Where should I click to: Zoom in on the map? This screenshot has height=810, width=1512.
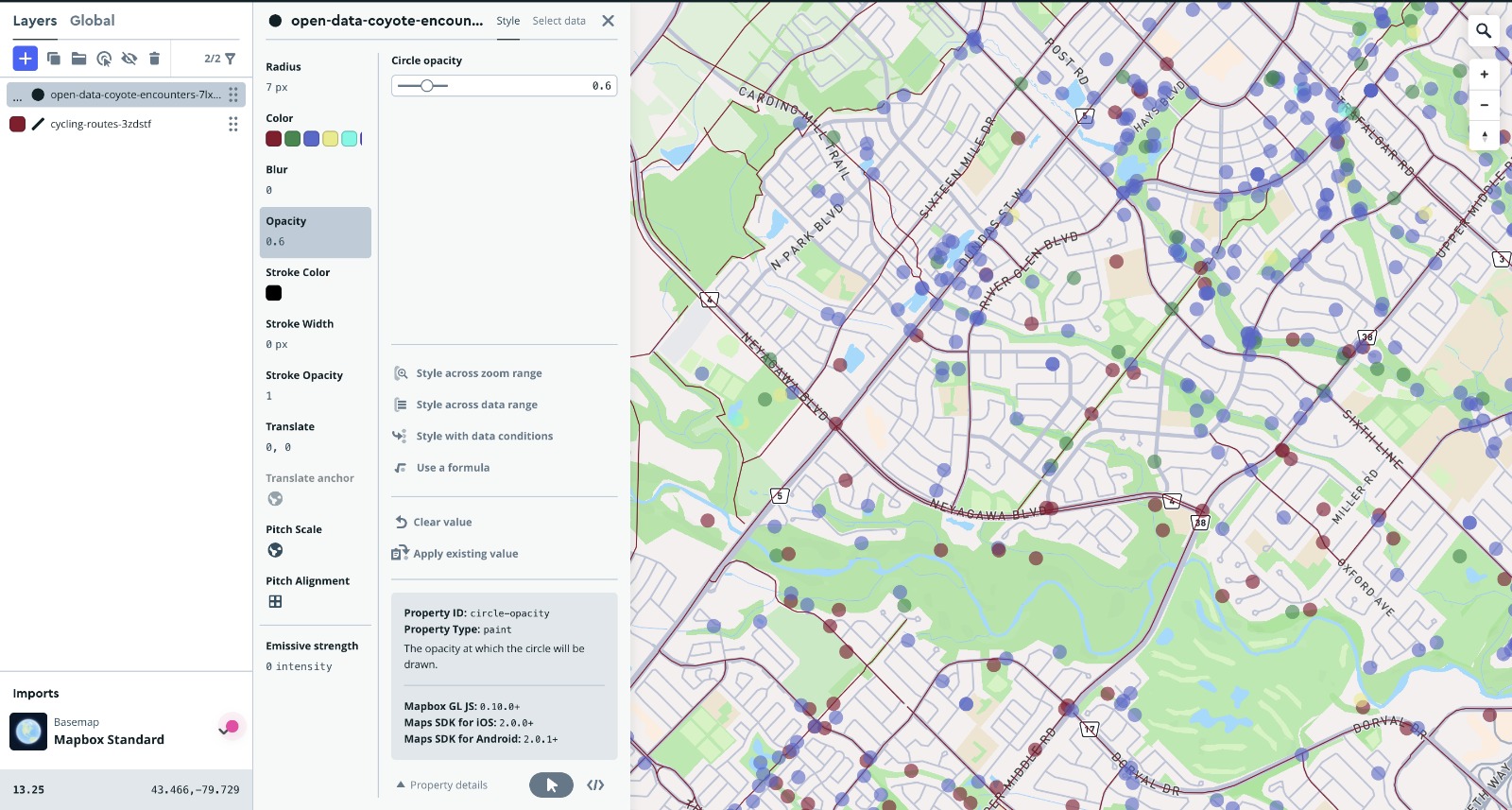click(x=1484, y=75)
